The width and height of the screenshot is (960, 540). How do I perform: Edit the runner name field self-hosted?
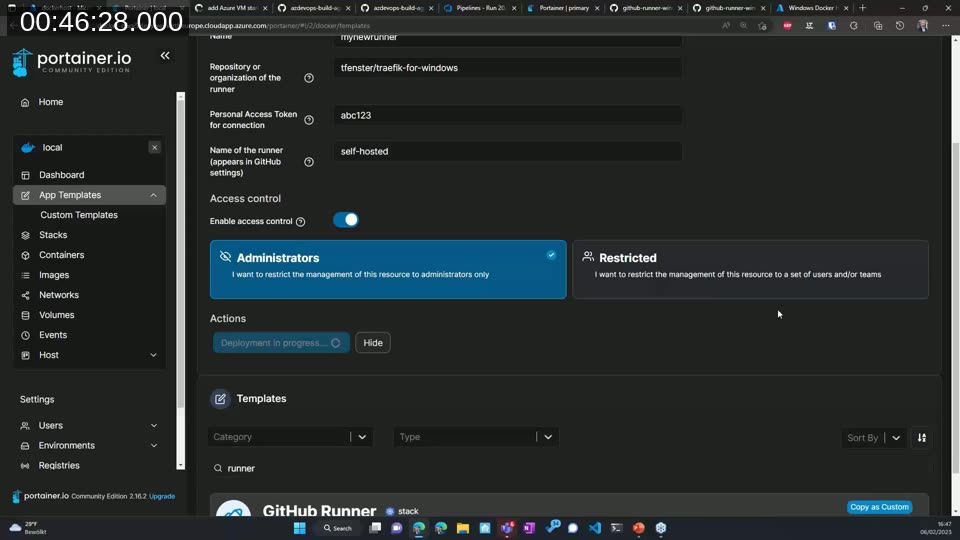click(x=508, y=151)
